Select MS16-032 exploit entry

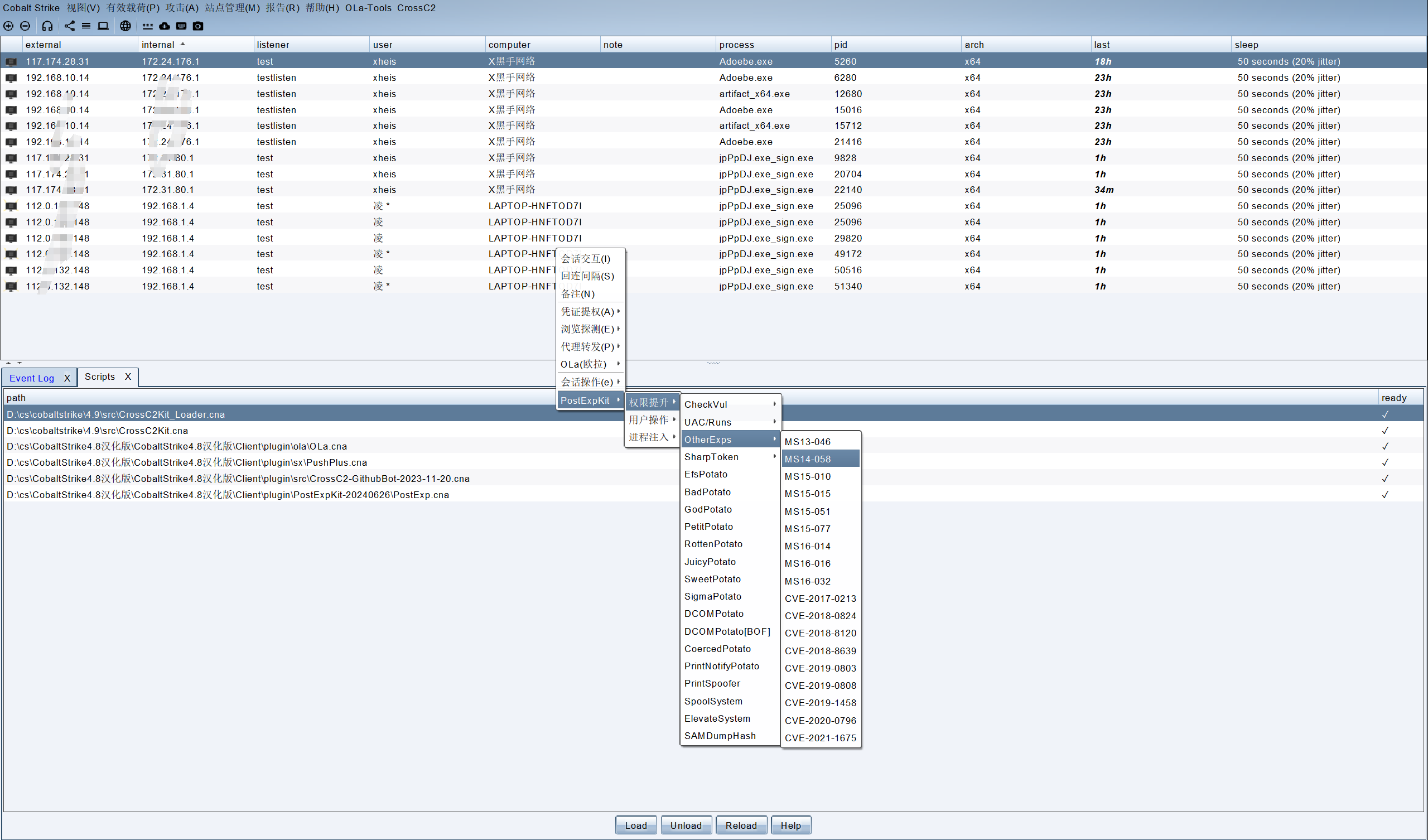coord(821,582)
